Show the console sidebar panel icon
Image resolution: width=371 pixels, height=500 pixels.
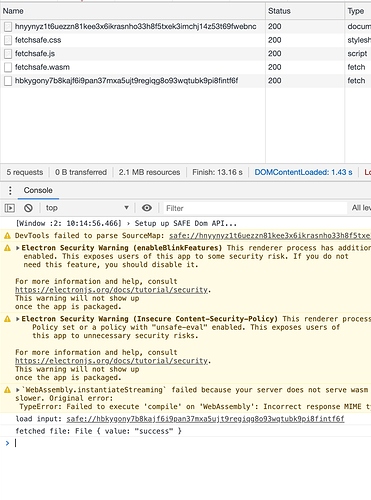tap(10, 208)
